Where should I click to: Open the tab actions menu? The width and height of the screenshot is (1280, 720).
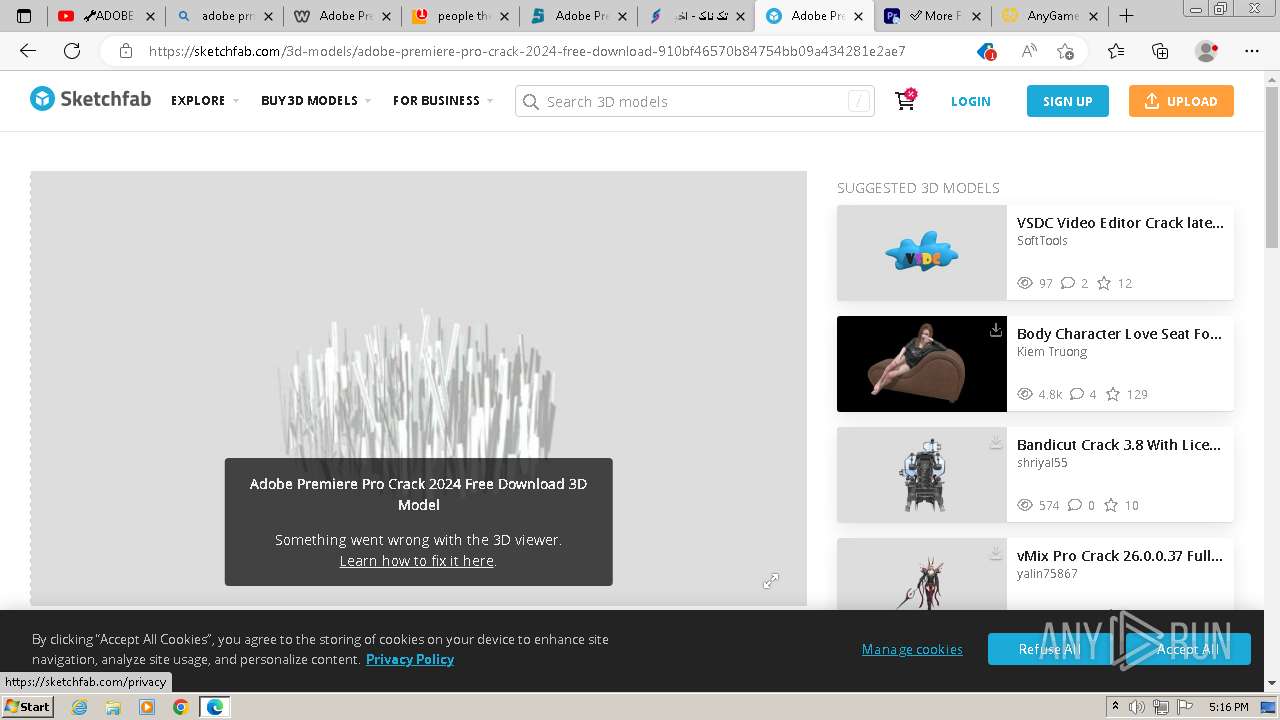[x=24, y=16]
